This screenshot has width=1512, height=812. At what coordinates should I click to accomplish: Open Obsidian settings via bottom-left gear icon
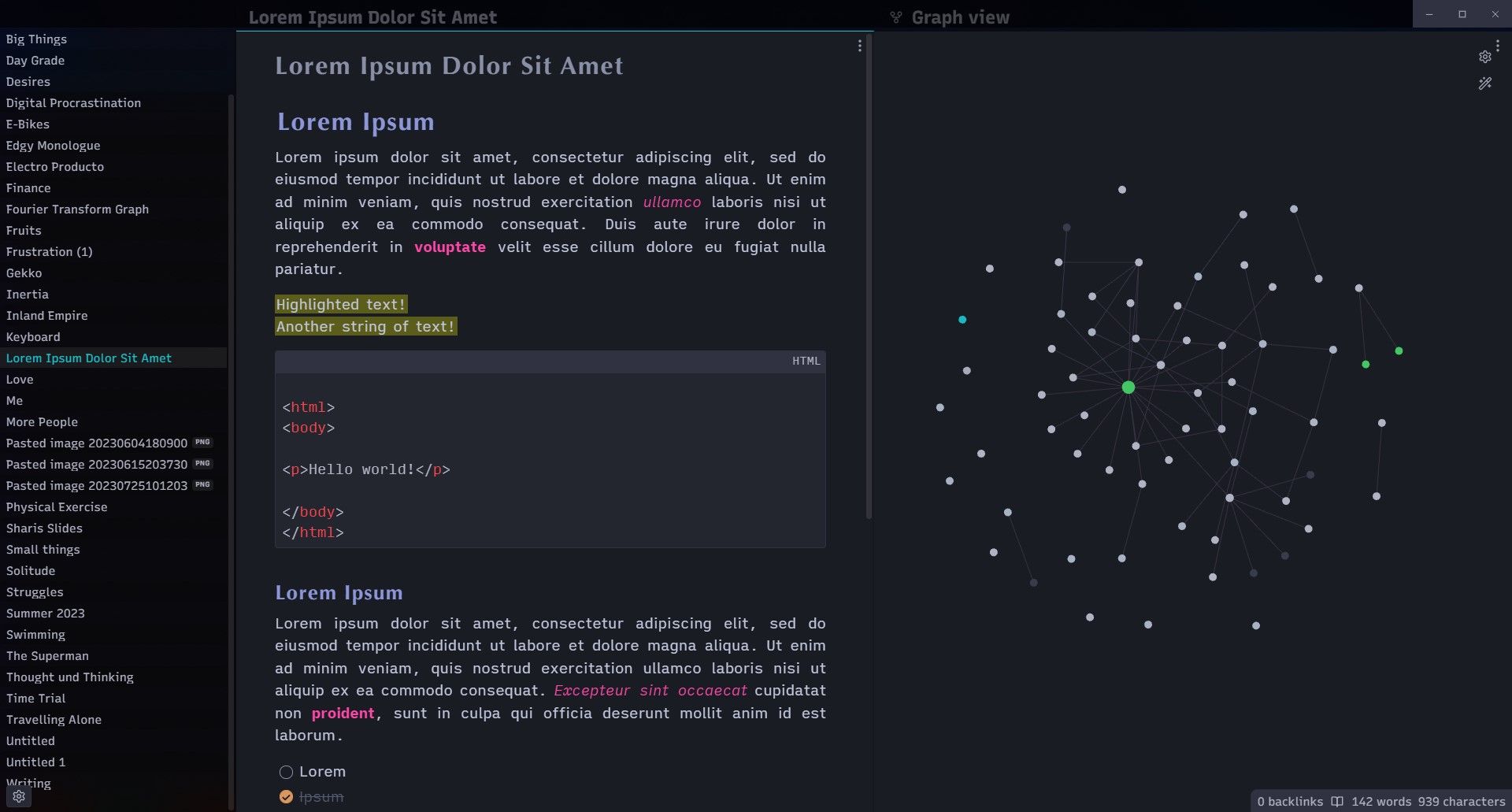(x=19, y=796)
